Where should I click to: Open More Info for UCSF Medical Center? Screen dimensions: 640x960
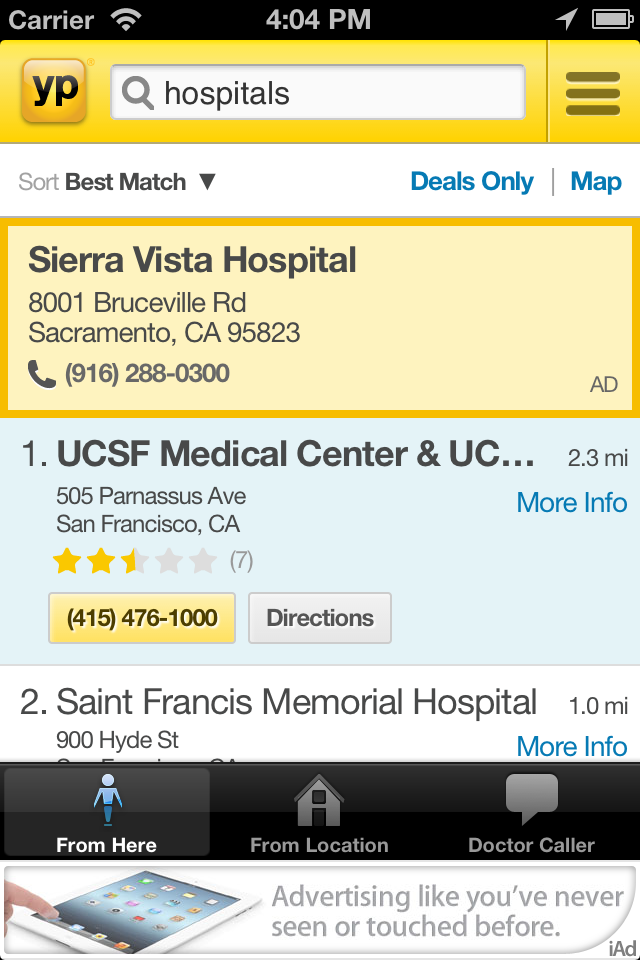pyautogui.click(x=571, y=503)
